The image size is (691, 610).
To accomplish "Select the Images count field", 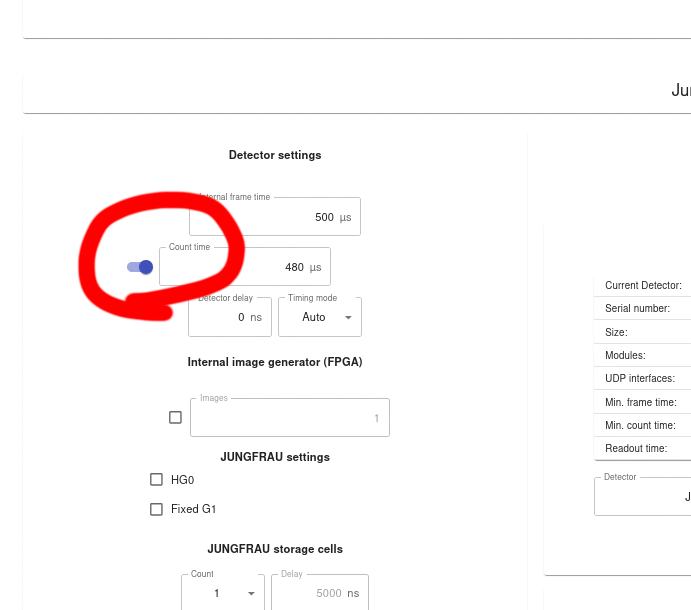I will pyautogui.click(x=288, y=418).
